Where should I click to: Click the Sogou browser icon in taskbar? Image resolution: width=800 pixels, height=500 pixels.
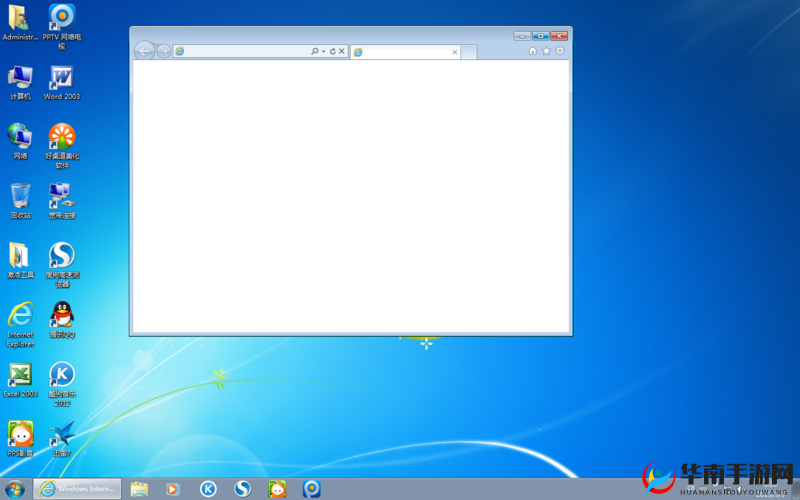click(242, 489)
